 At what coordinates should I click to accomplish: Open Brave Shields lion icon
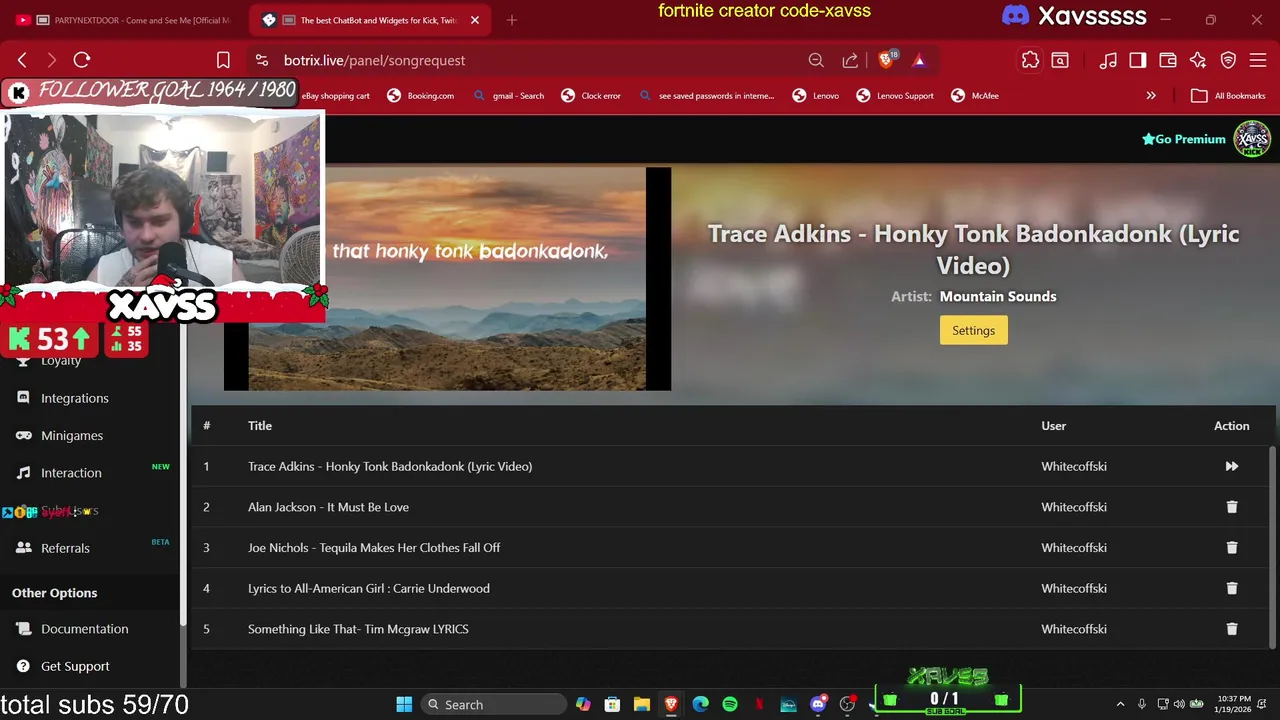point(885,60)
